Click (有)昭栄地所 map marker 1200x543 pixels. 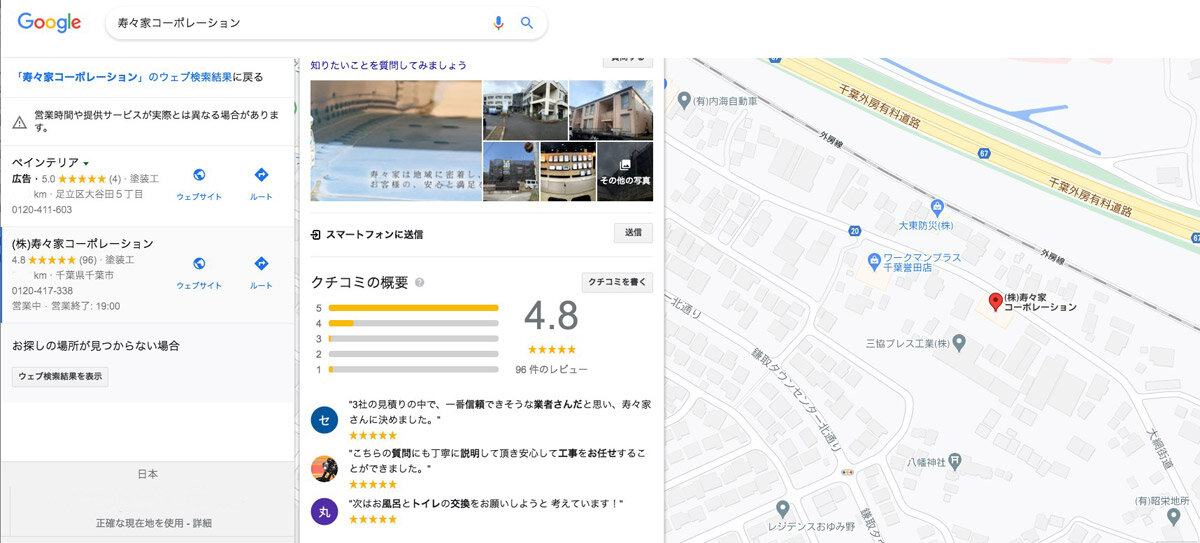tap(1173, 516)
